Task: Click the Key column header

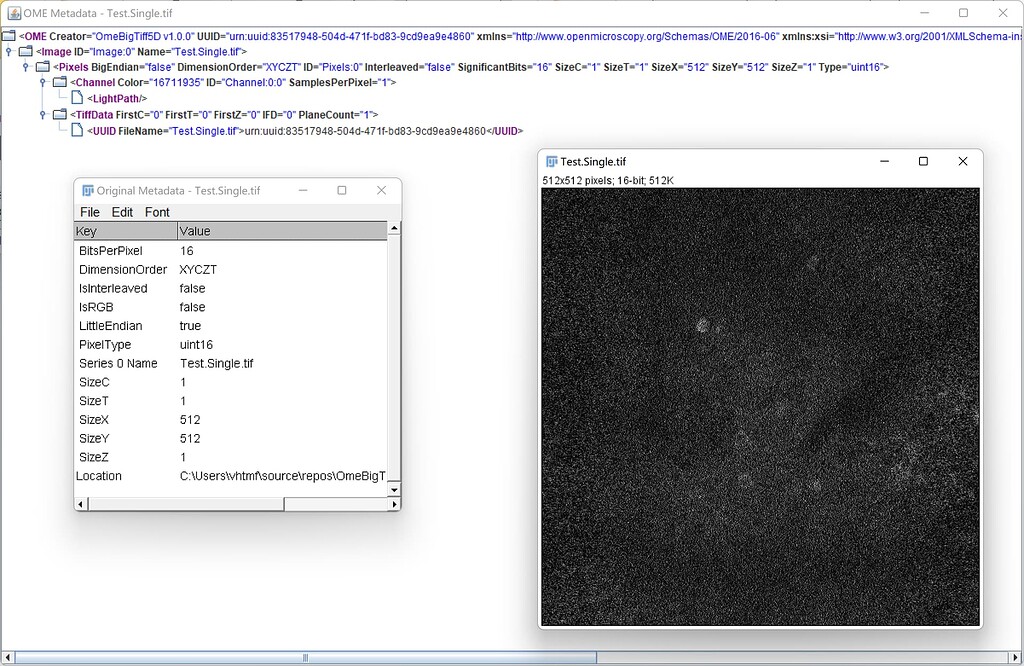Action: click(124, 230)
